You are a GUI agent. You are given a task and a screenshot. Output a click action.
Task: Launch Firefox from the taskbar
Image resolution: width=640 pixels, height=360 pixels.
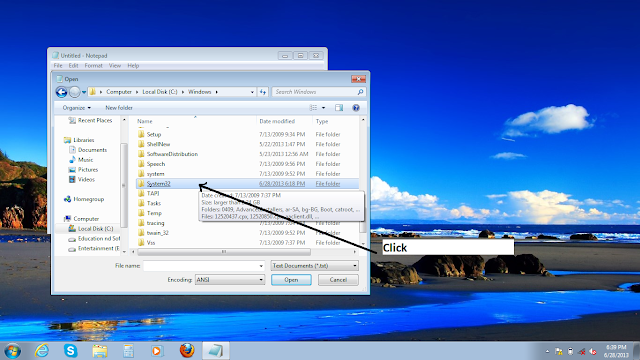pos(187,350)
